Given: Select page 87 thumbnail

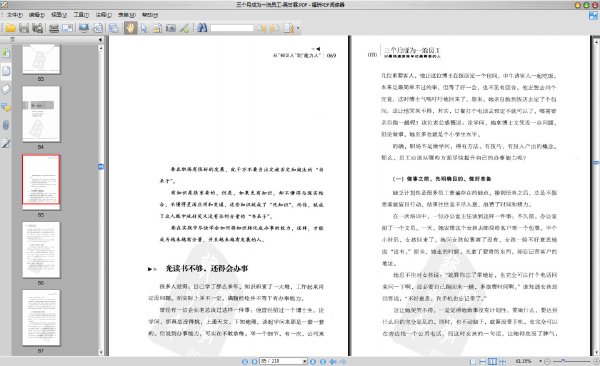Looking at the screenshot, I should (x=41, y=318).
